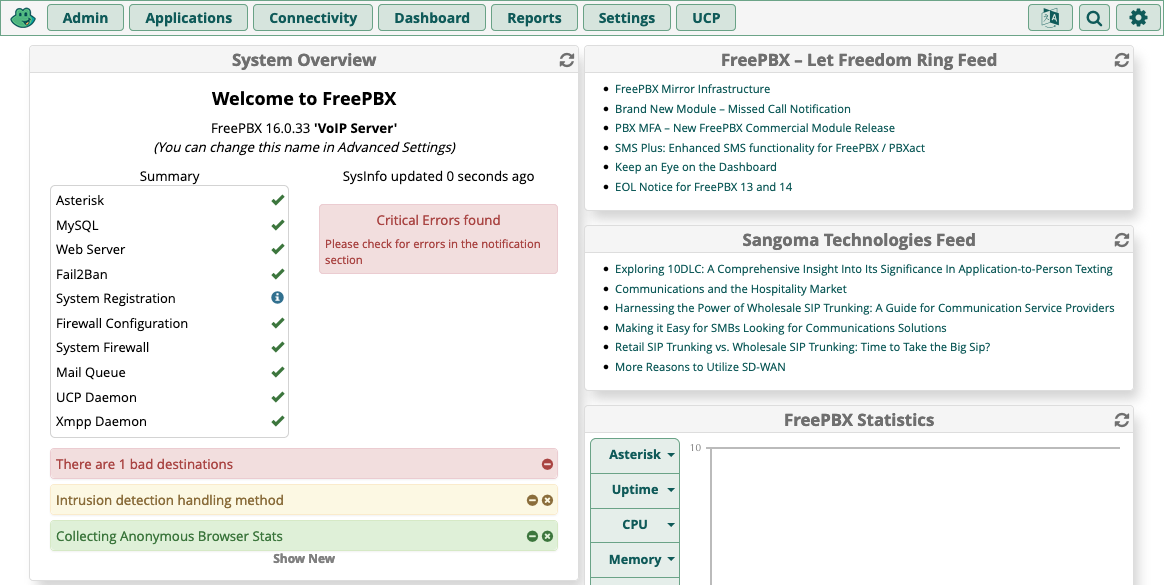The height and width of the screenshot is (585, 1164).
Task: Open EOL Notice for FreePBX 13 and 14
Action: 703,187
